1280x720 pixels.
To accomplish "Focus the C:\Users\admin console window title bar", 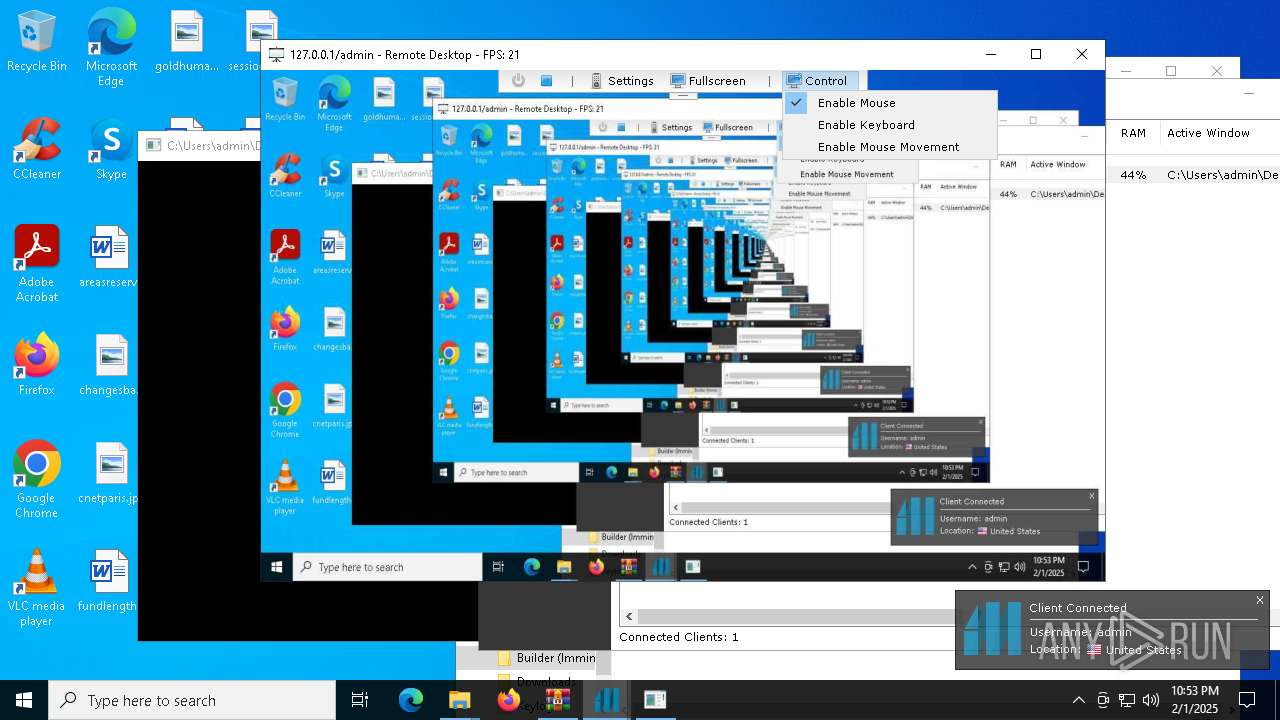I will click(200, 145).
